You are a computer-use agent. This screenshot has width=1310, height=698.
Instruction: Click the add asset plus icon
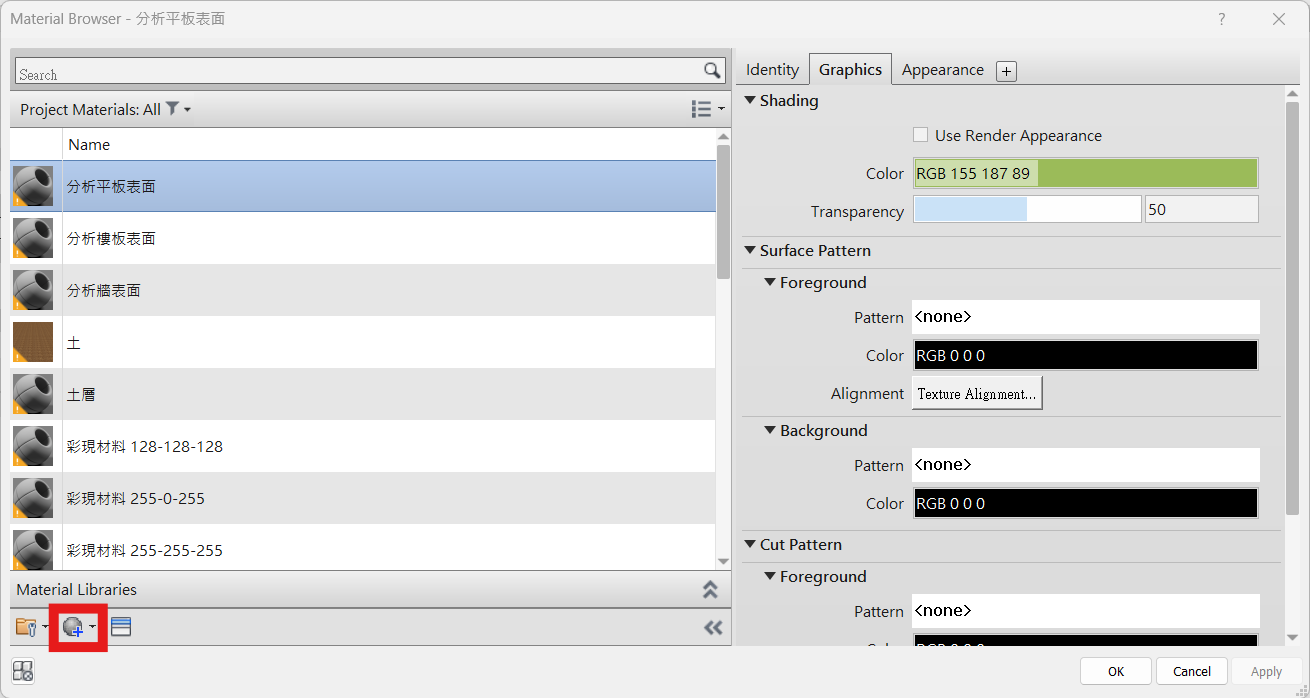(1006, 71)
